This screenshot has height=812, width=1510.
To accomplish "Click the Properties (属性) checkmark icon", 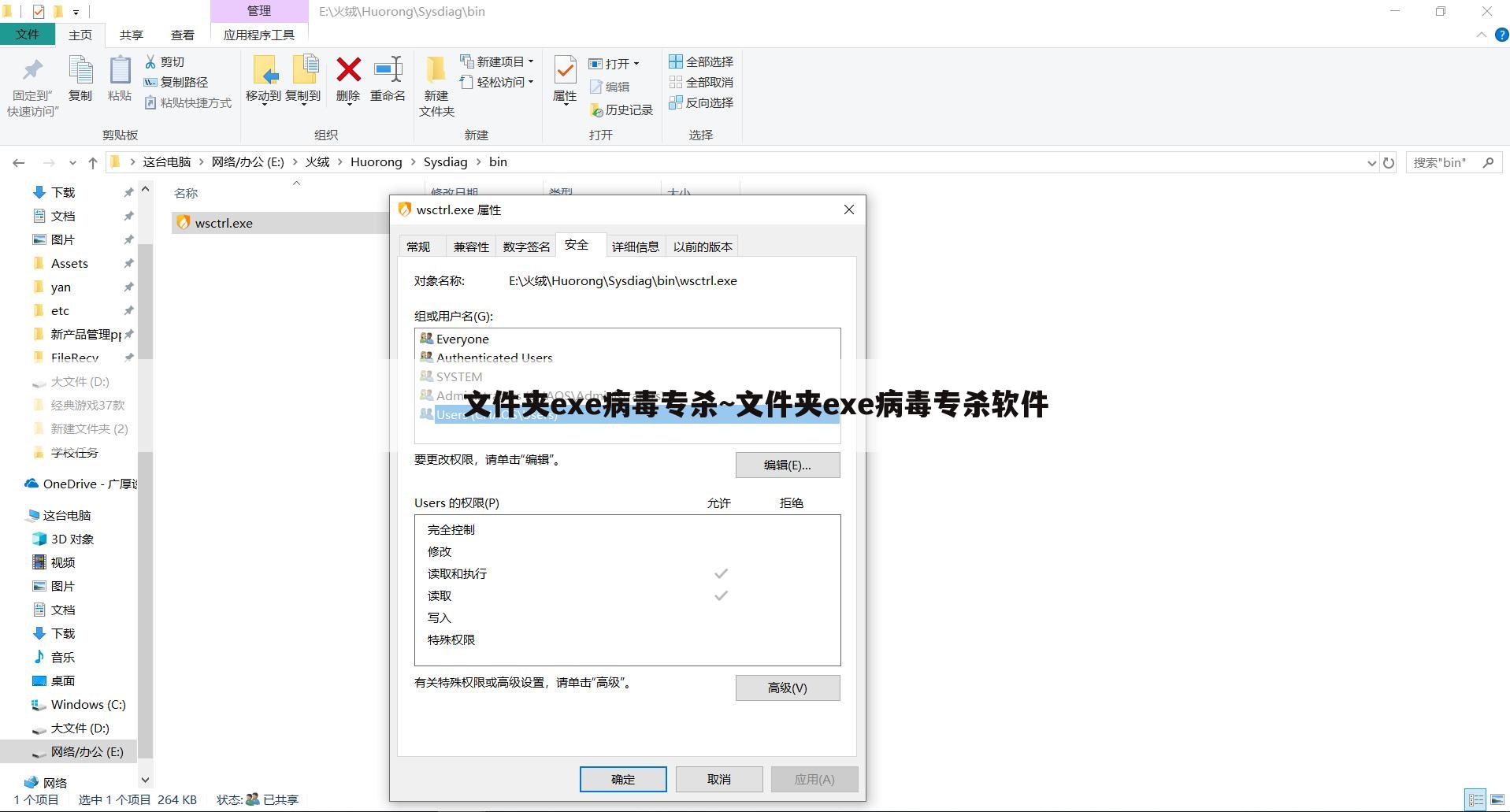I will [565, 70].
